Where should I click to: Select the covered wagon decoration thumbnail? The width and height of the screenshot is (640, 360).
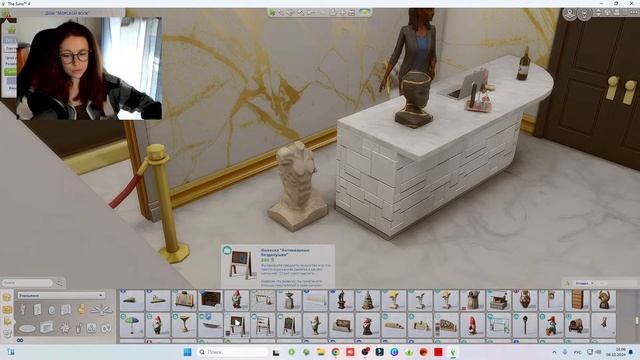[577, 325]
